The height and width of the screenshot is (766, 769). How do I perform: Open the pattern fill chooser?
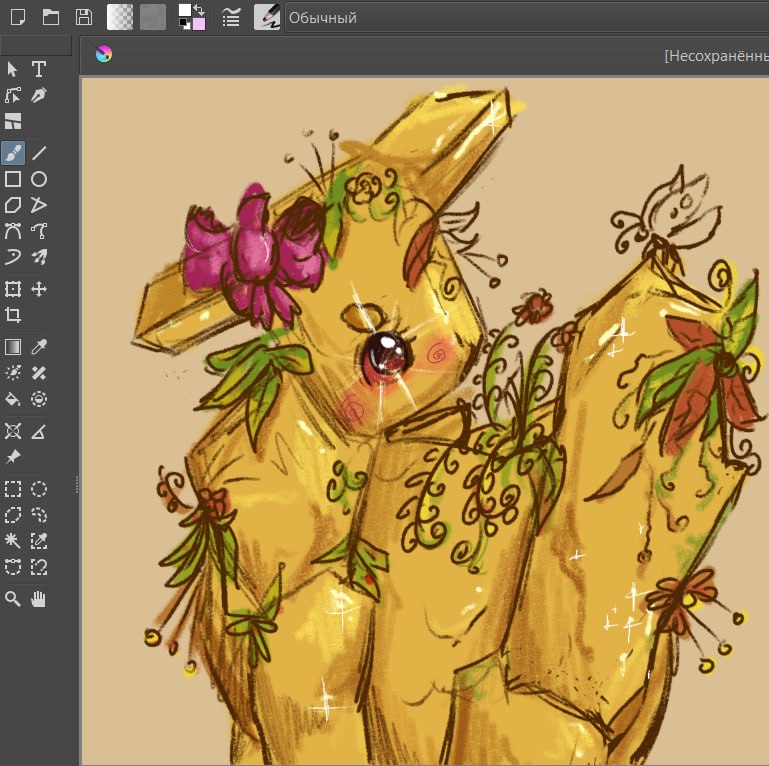153,17
